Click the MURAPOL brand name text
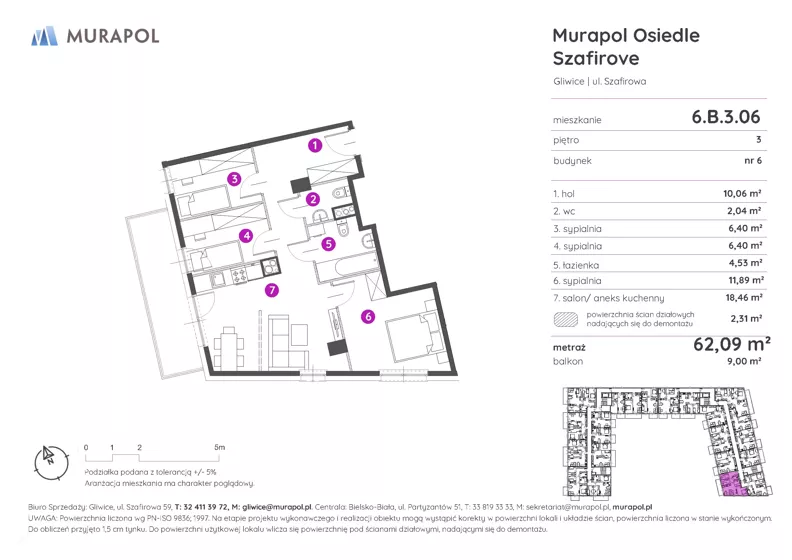The height and width of the screenshot is (560, 792). [113, 36]
